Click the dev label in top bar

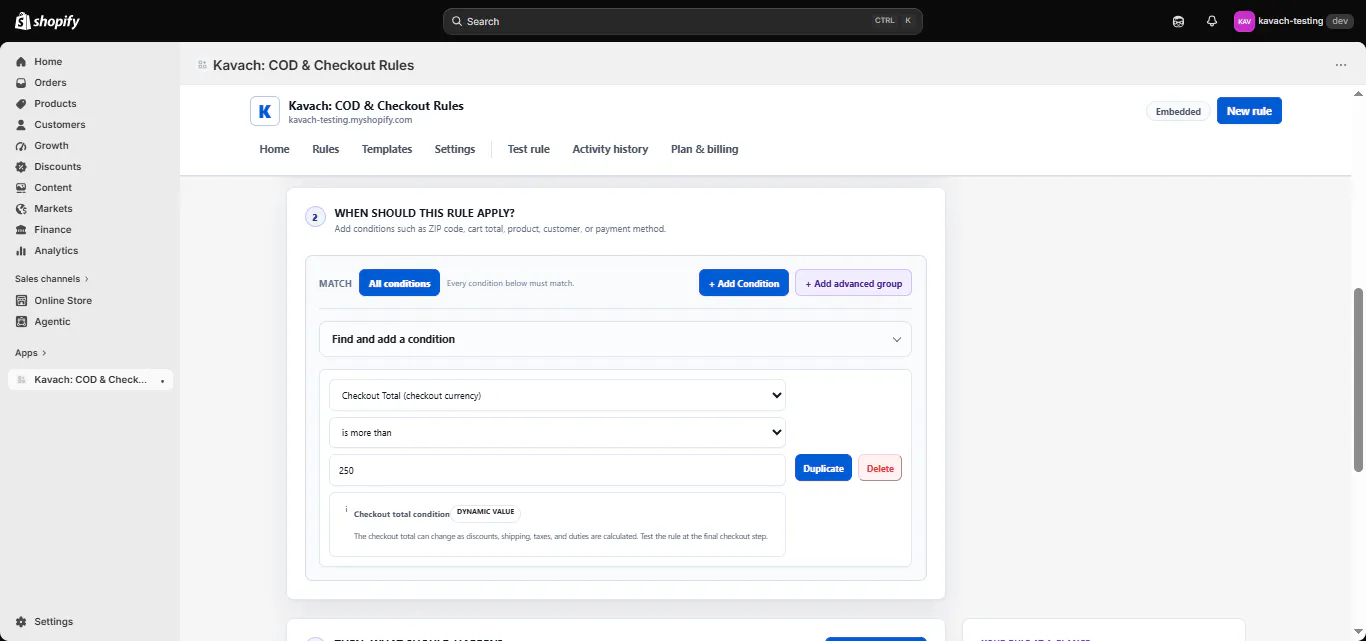[1340, 21]
